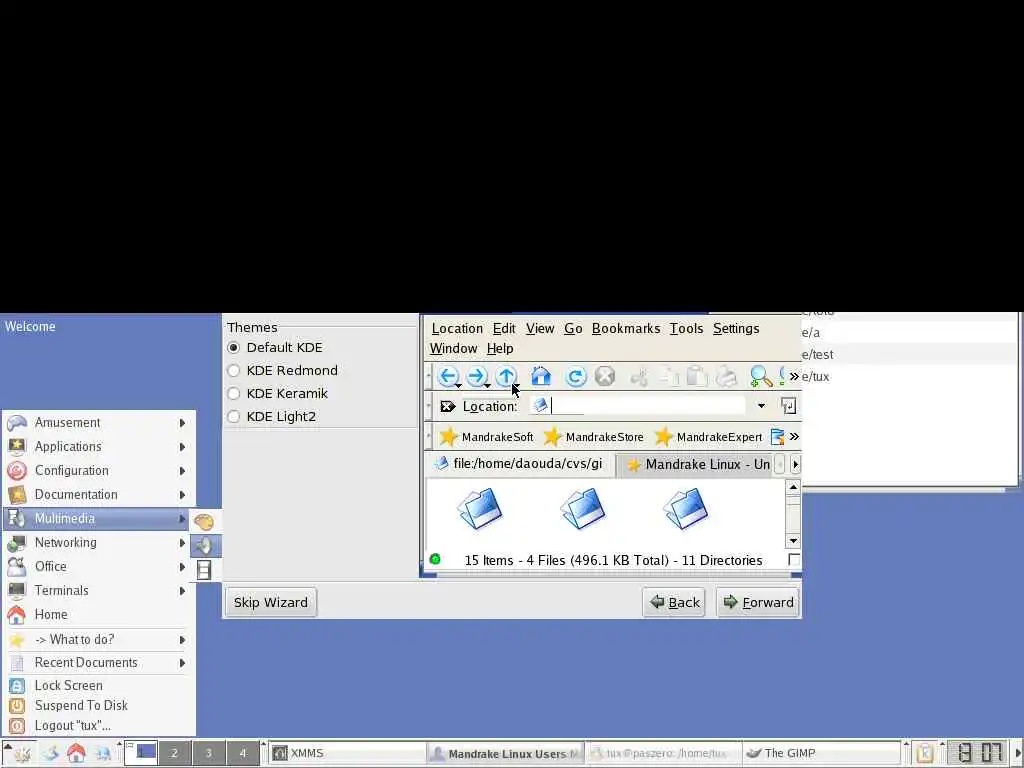Zoom in with the magnifier icon
The width and height of the screenshot is (1024, 768).
point(761,377)
